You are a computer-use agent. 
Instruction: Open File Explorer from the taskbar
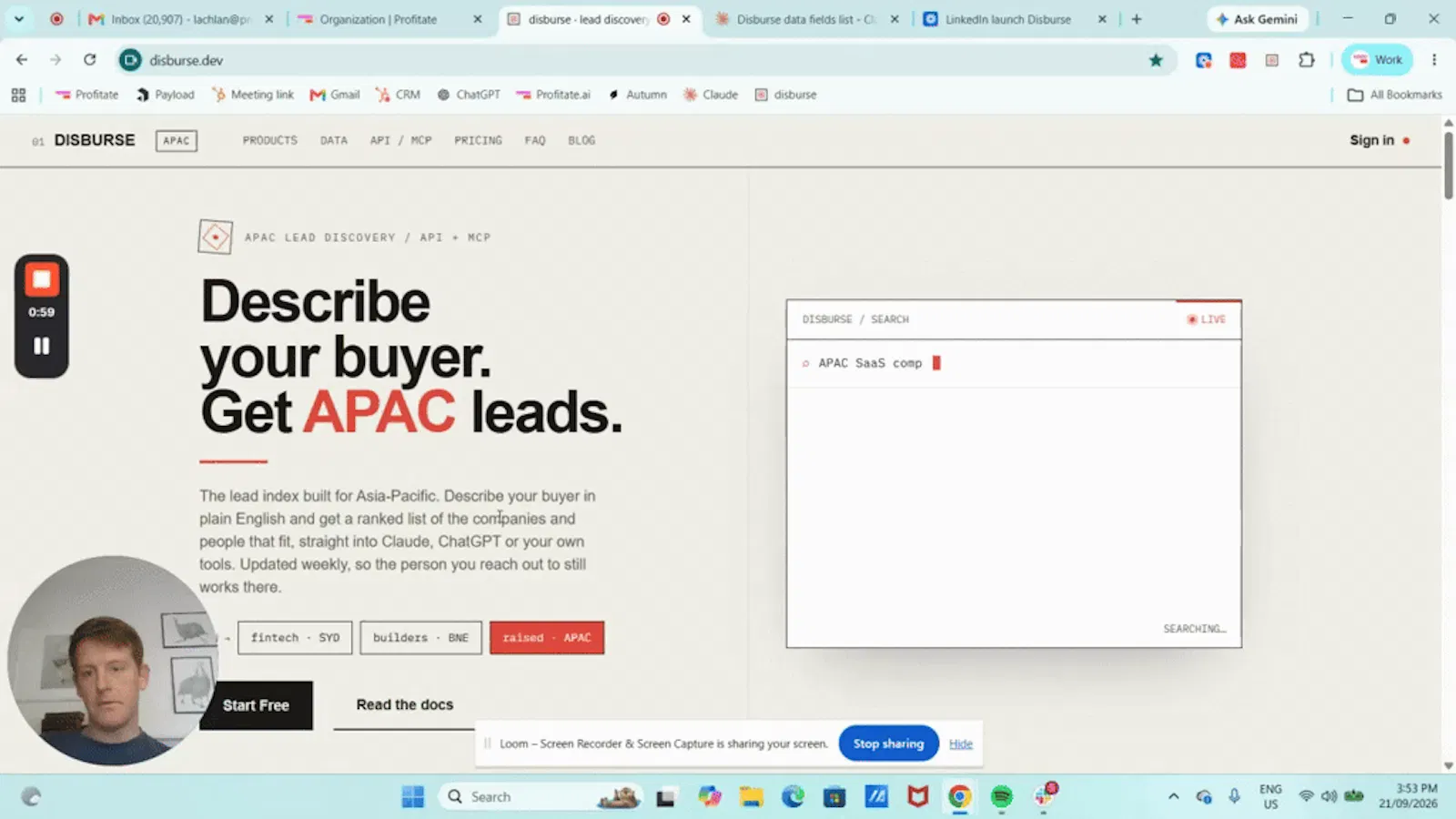point(751,797)
